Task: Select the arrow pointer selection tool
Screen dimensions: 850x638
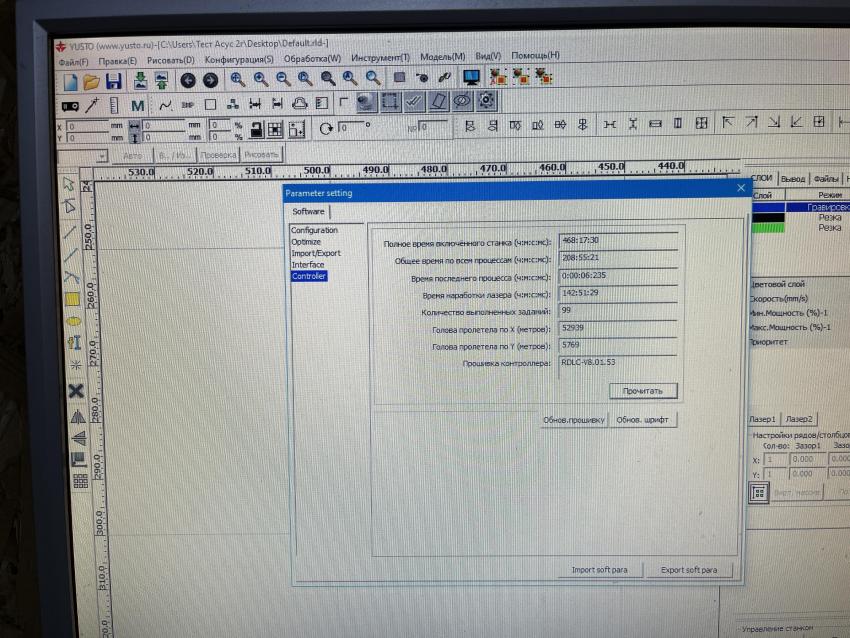Action: click(68, 184)
